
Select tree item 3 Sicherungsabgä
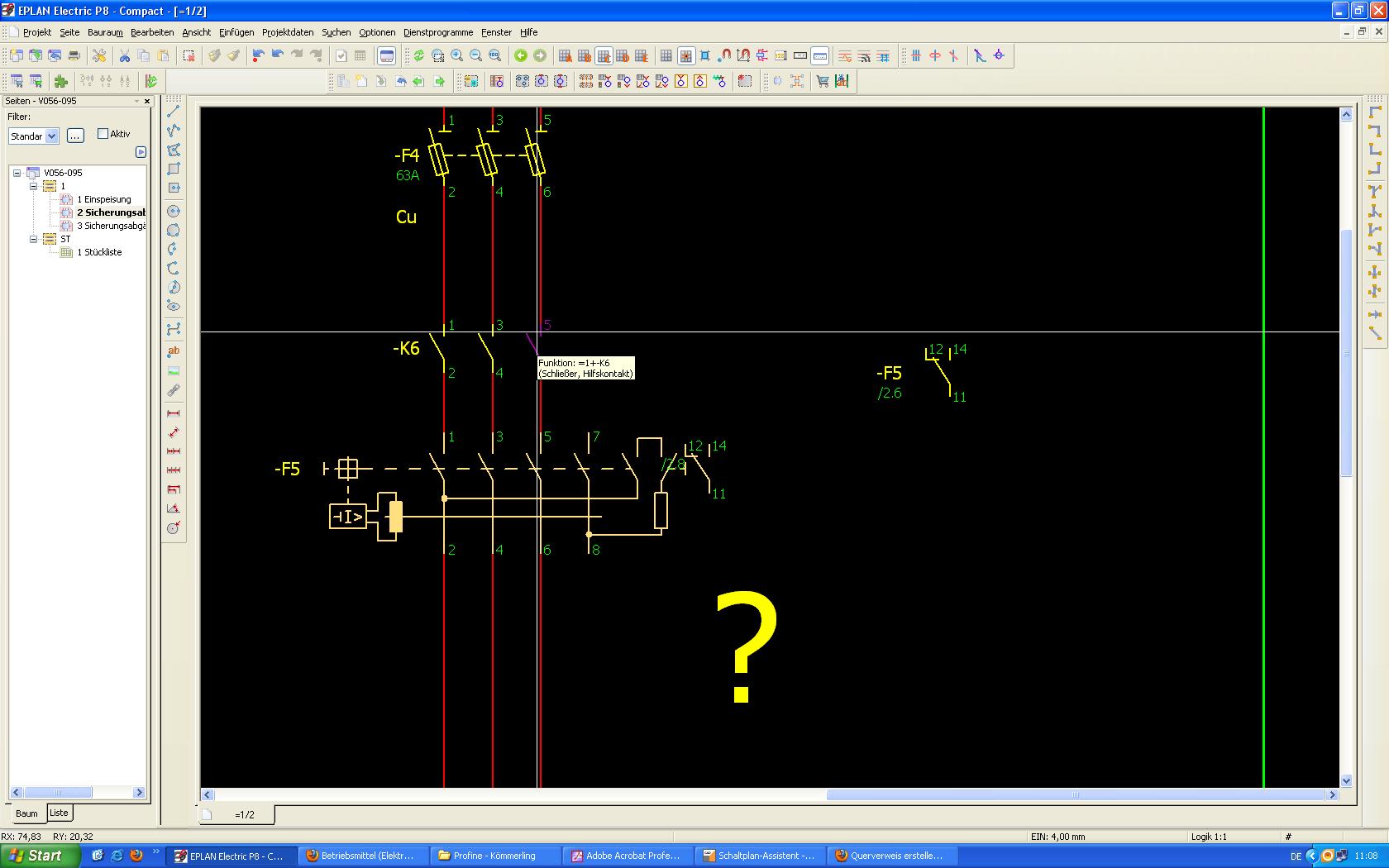[x=111, y=226]
